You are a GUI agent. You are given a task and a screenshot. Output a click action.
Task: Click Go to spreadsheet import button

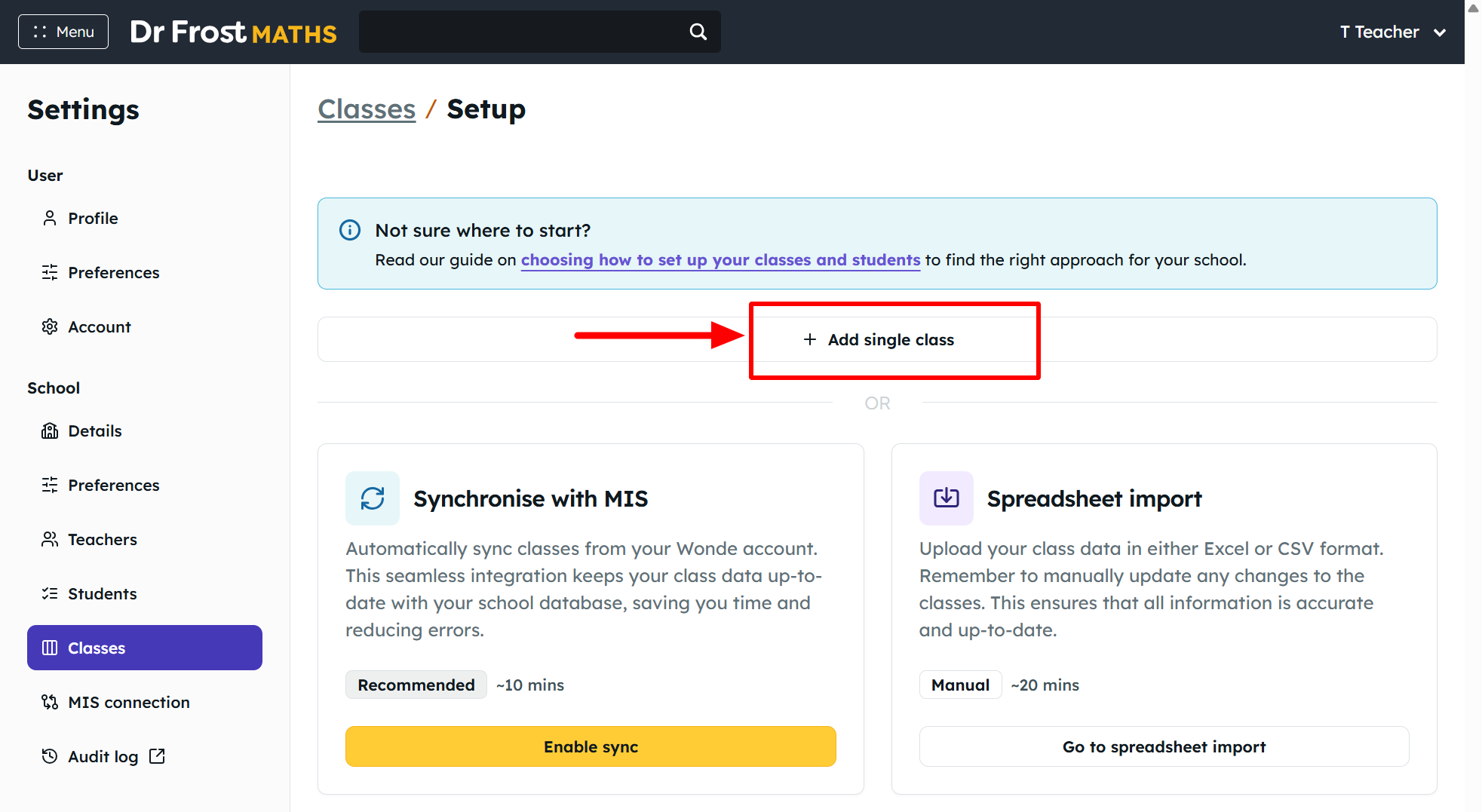pyautogui.click(x=1164, y=746)
